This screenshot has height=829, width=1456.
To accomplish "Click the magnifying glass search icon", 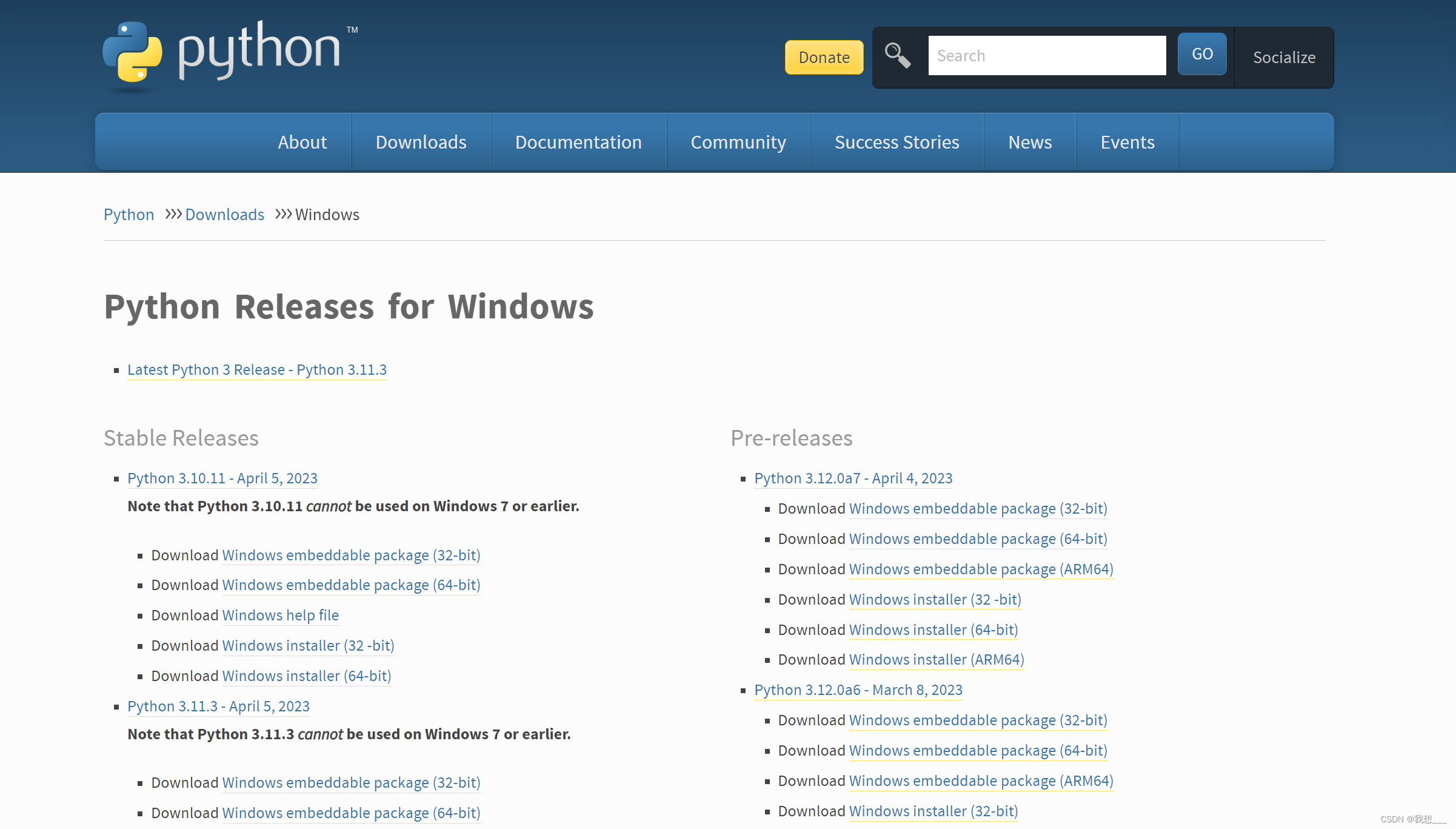I will pos(897,56).
